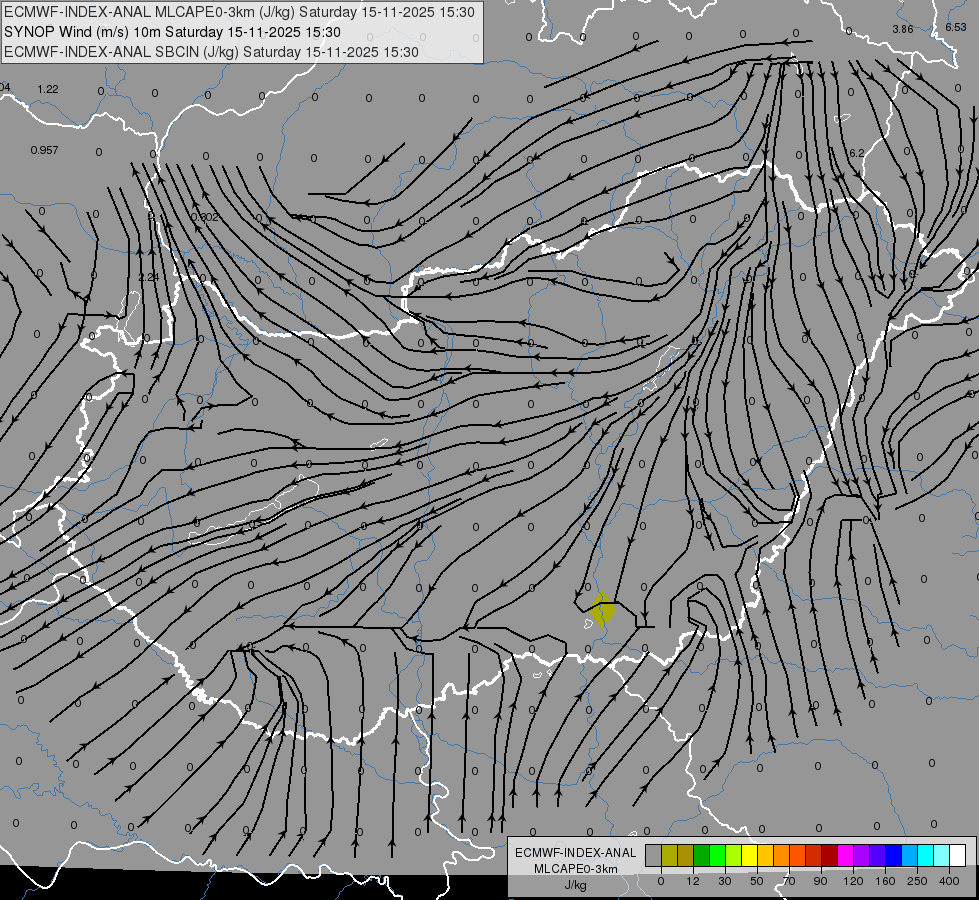This screenshot has width=979, height=900.
Task: Click the legend value label 90
Action: (x=820, y=881)
